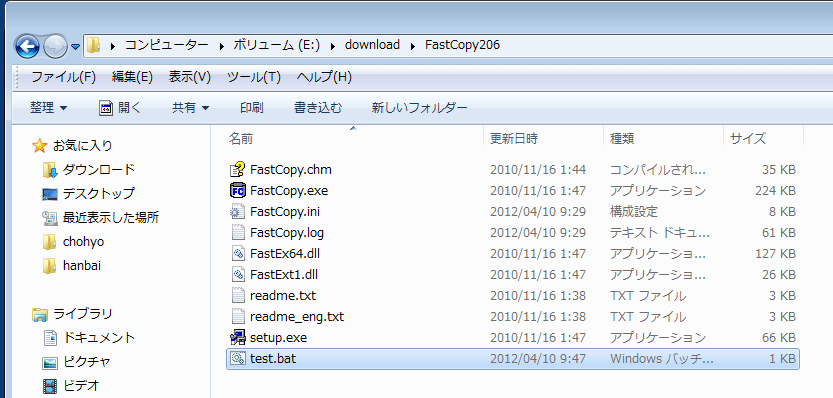Click the 2012/04/10 9:47 date of test.bat
The width and height of the screenshot is (833, 398).
(538, 359)
